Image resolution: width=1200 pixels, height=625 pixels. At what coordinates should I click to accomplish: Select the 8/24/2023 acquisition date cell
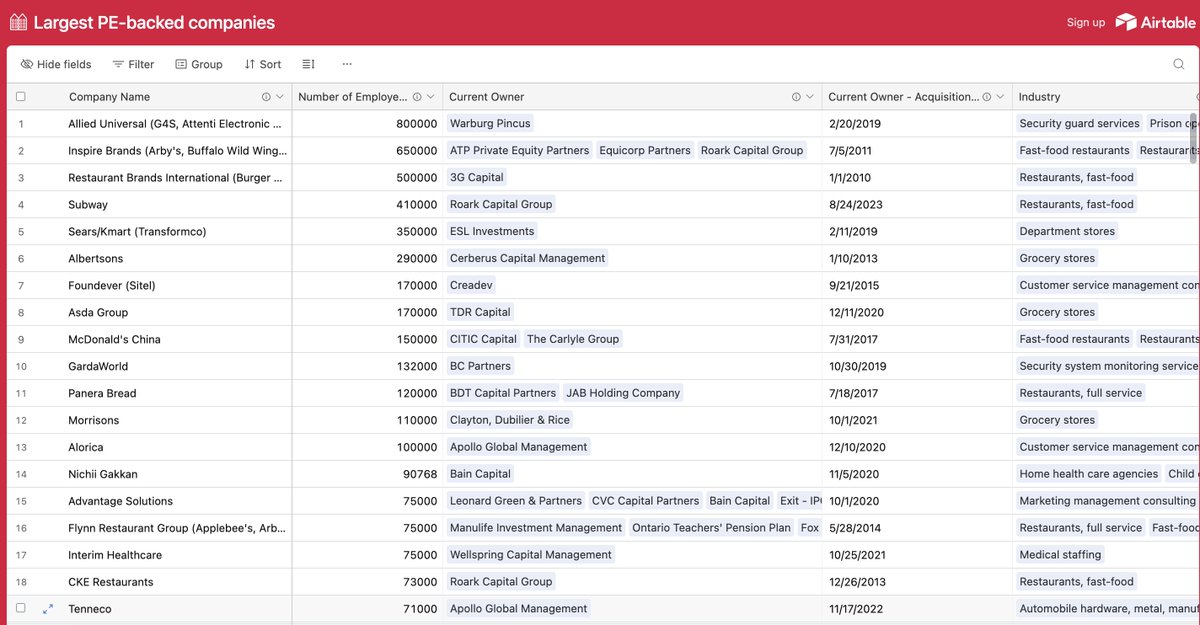click(918, 205)
